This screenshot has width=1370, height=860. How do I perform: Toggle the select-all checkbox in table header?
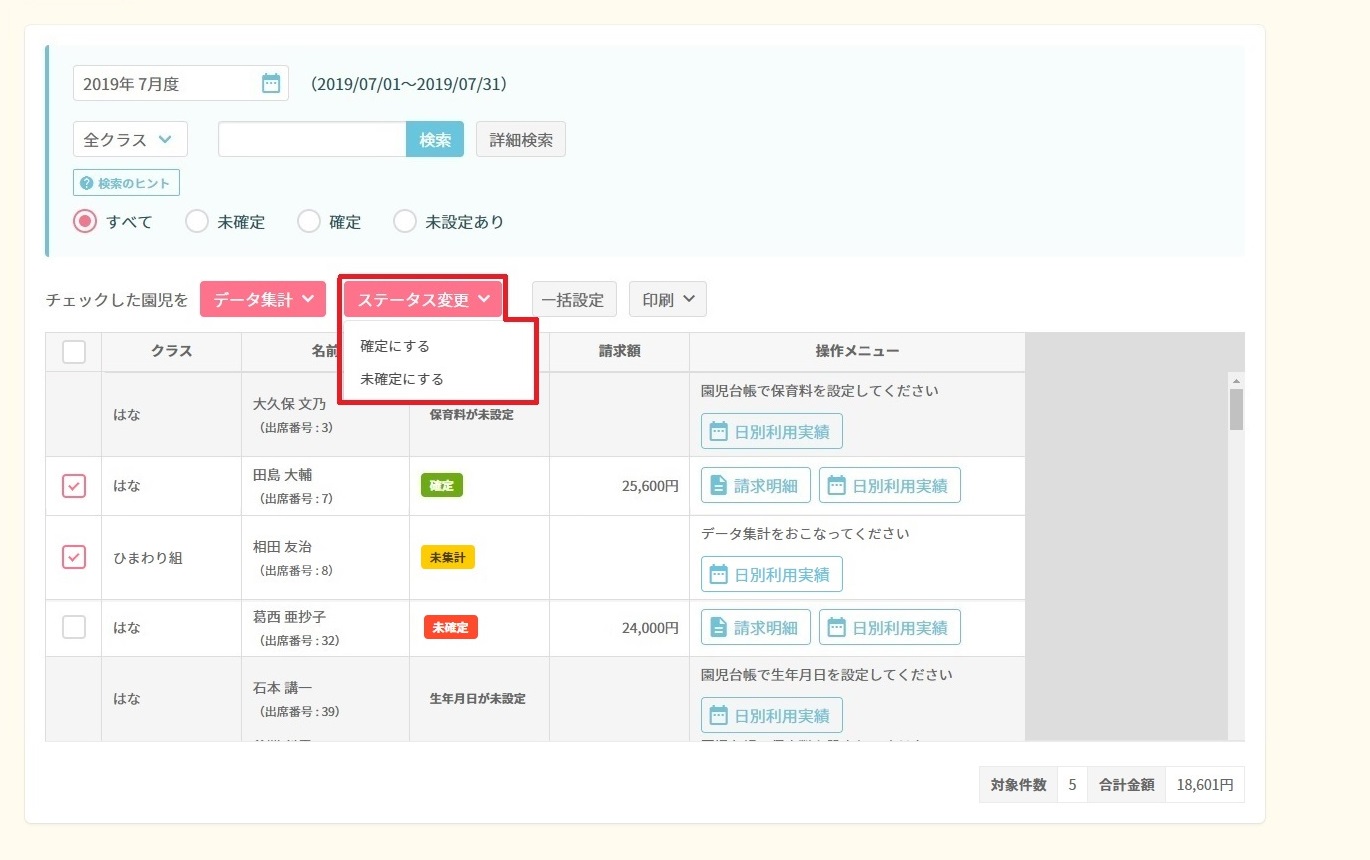74,352
